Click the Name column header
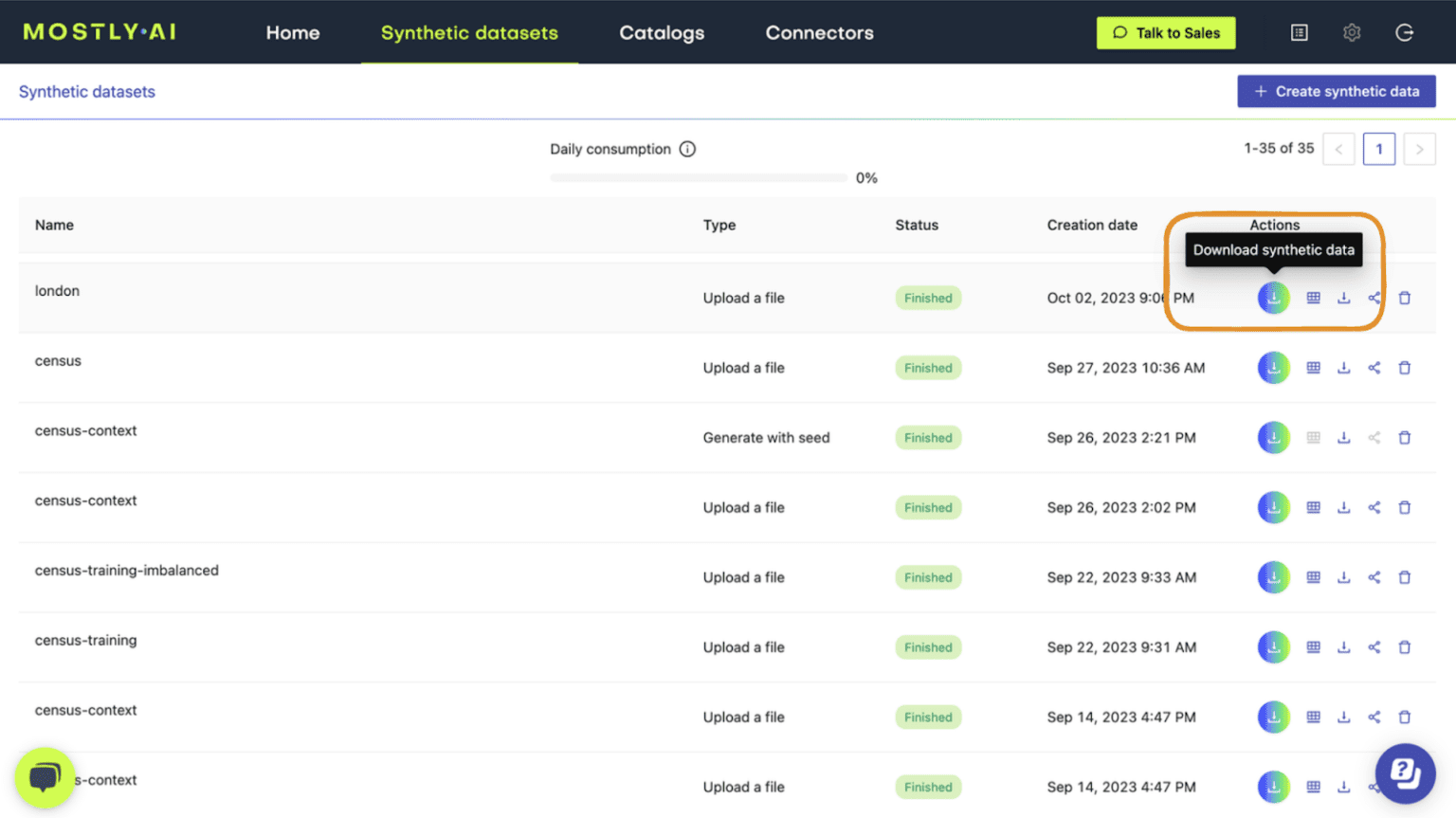1456x818 pixels. [x=54, y=225]
